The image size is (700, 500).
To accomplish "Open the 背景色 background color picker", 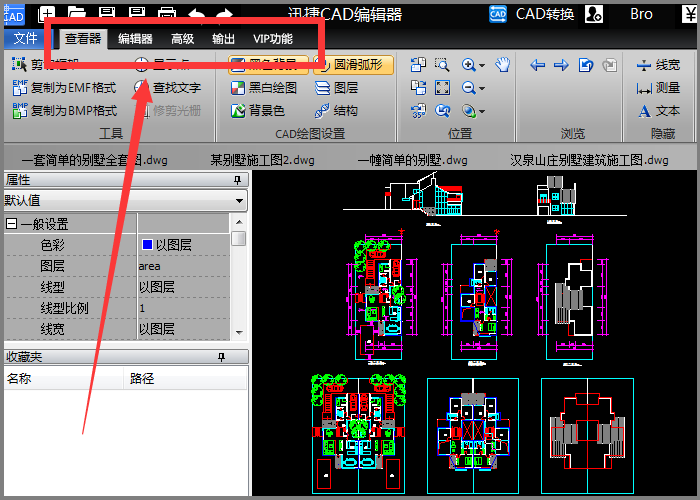I will click(x=258, y=110).
